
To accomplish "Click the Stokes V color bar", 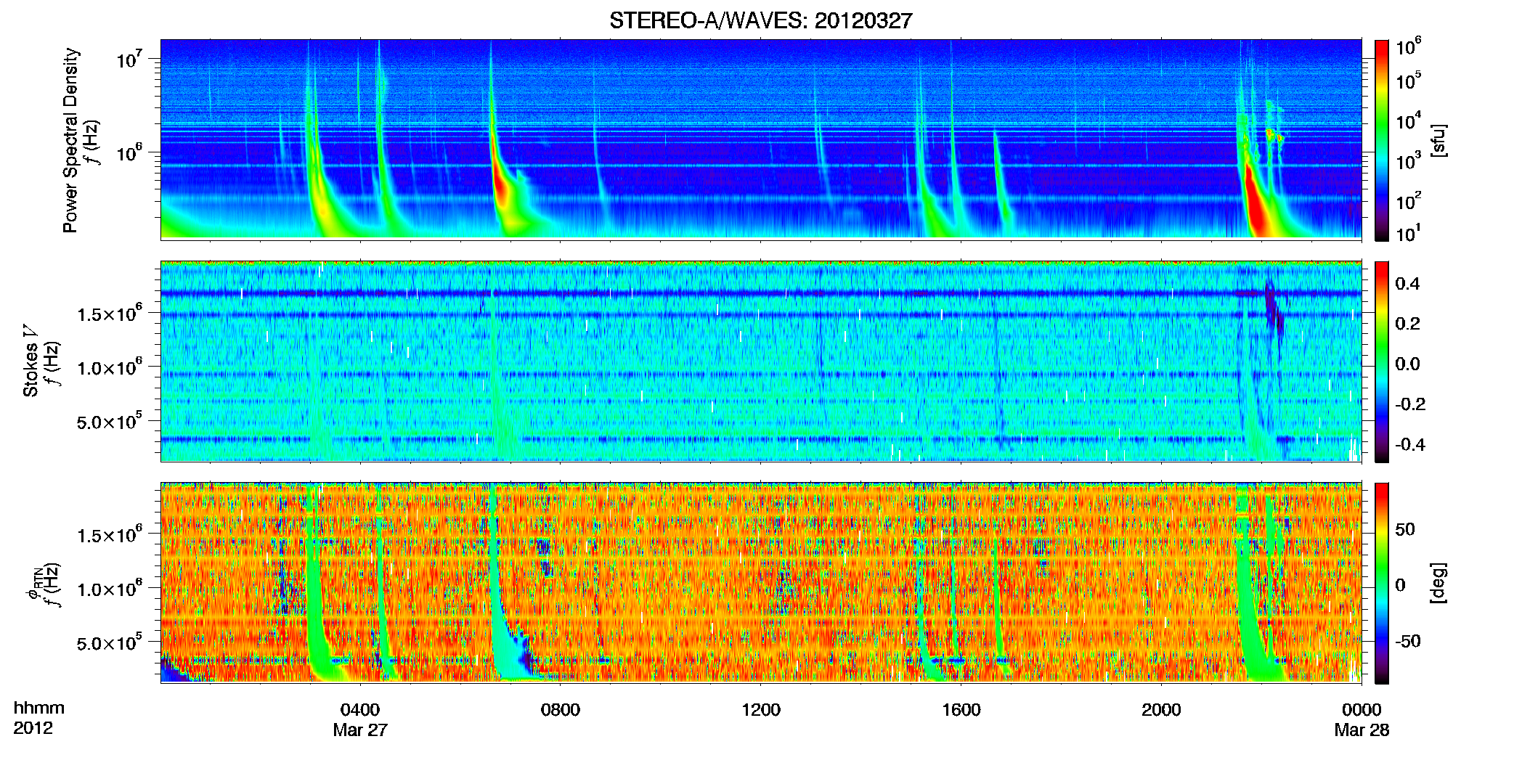I will coord(1382,362).
